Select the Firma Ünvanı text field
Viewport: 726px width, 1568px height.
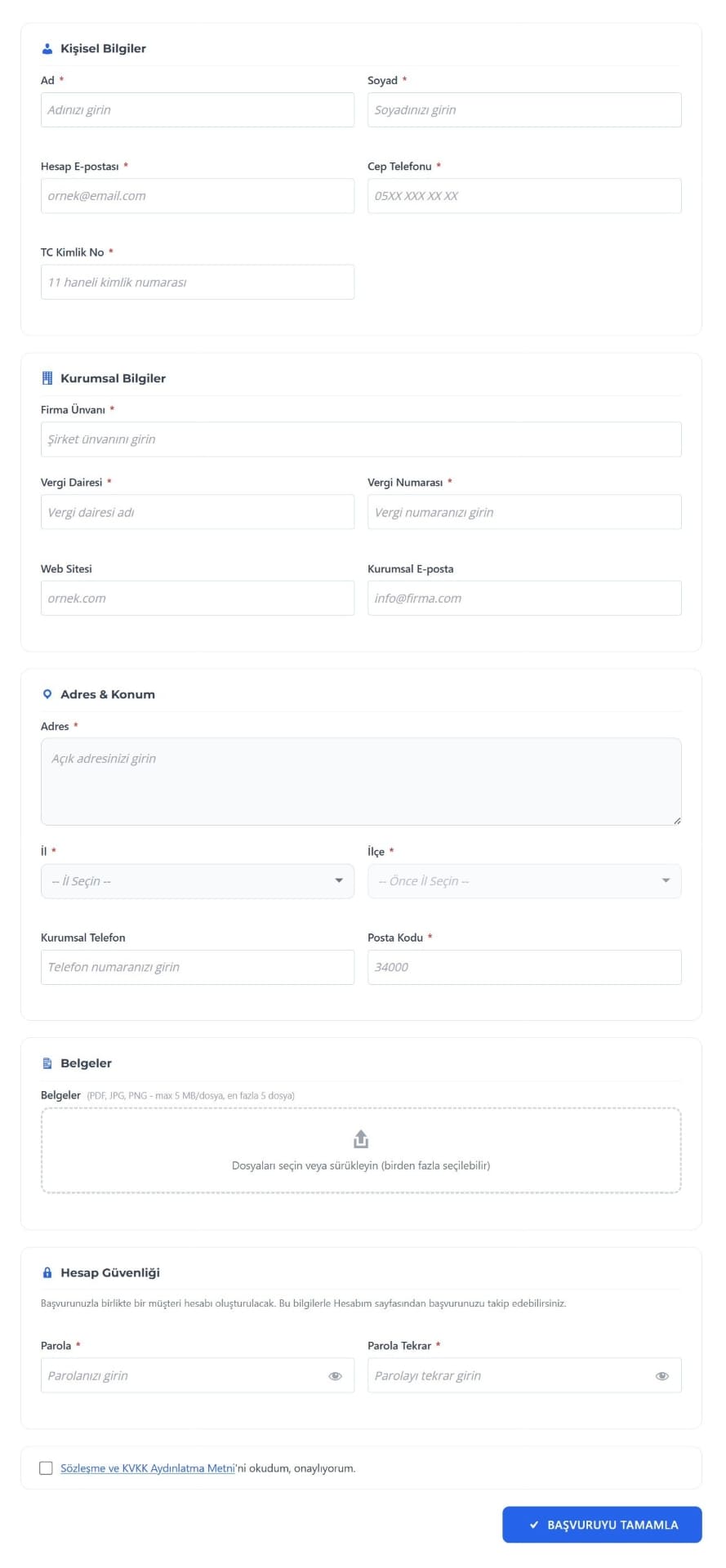pos(361,439)
